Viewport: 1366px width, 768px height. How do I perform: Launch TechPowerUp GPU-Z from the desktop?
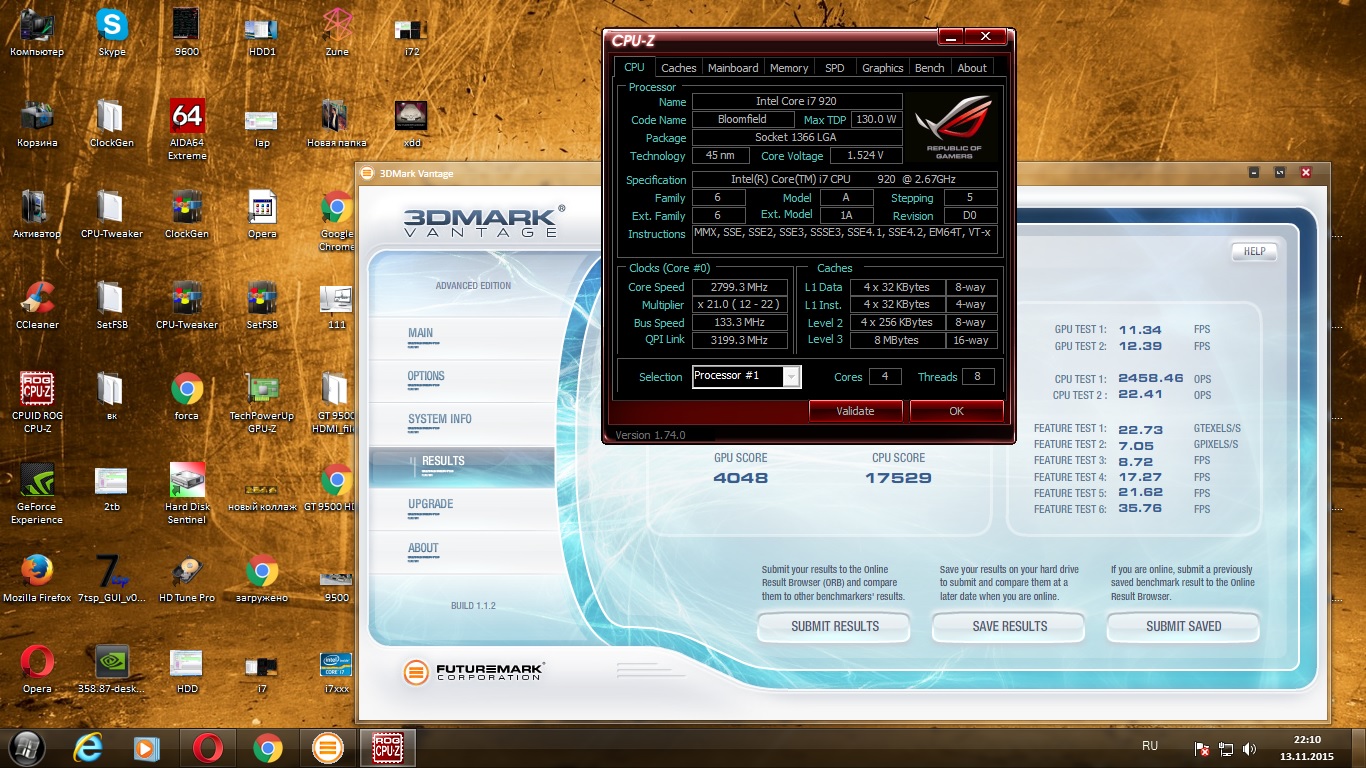click(x=261, y=389)
